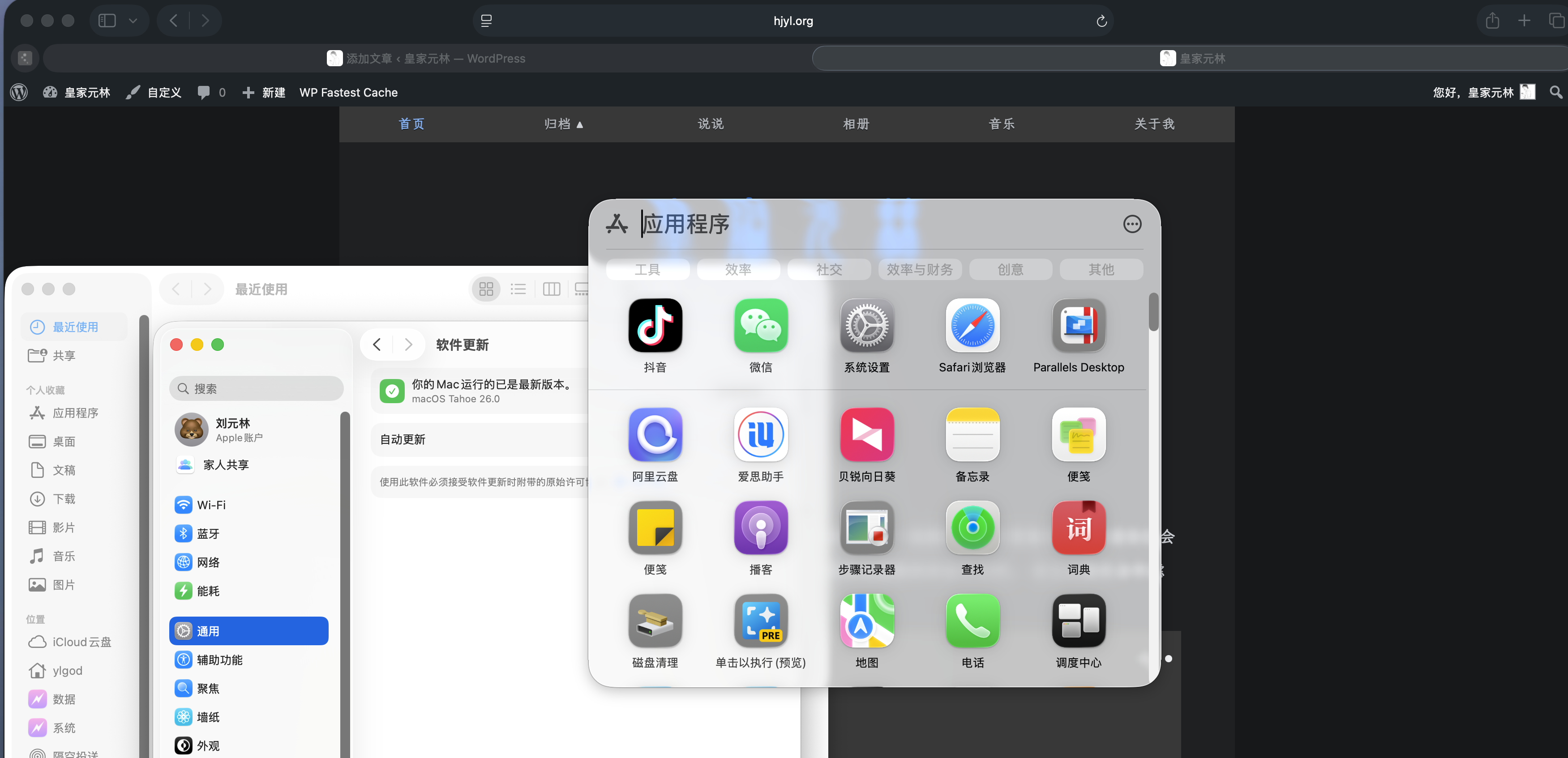Open the 说说 site menu item
Viewport: 1568px width, 758px height.
pyautogui.click(x=711, y=124)
